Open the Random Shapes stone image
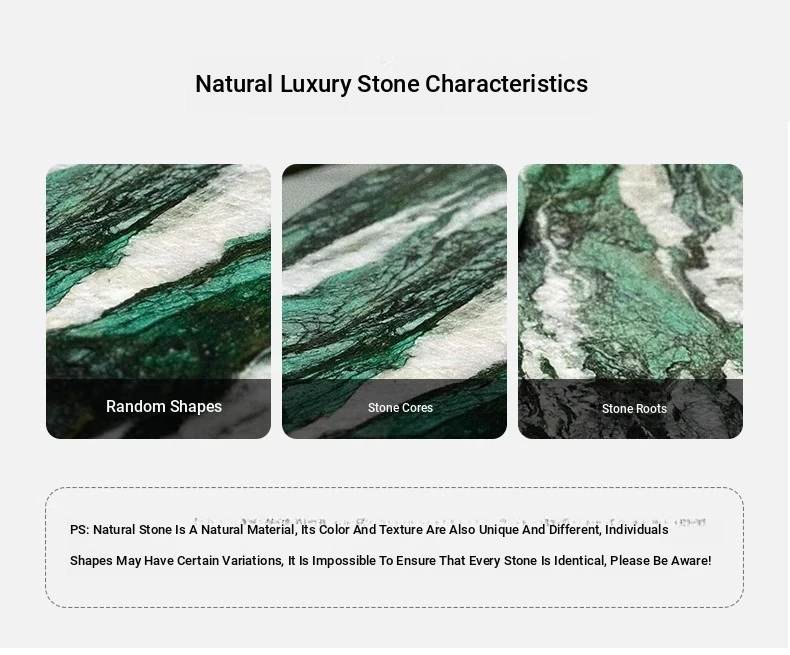Image resolution: width=790 pixels, height=655 pixels. coord(158,270)
